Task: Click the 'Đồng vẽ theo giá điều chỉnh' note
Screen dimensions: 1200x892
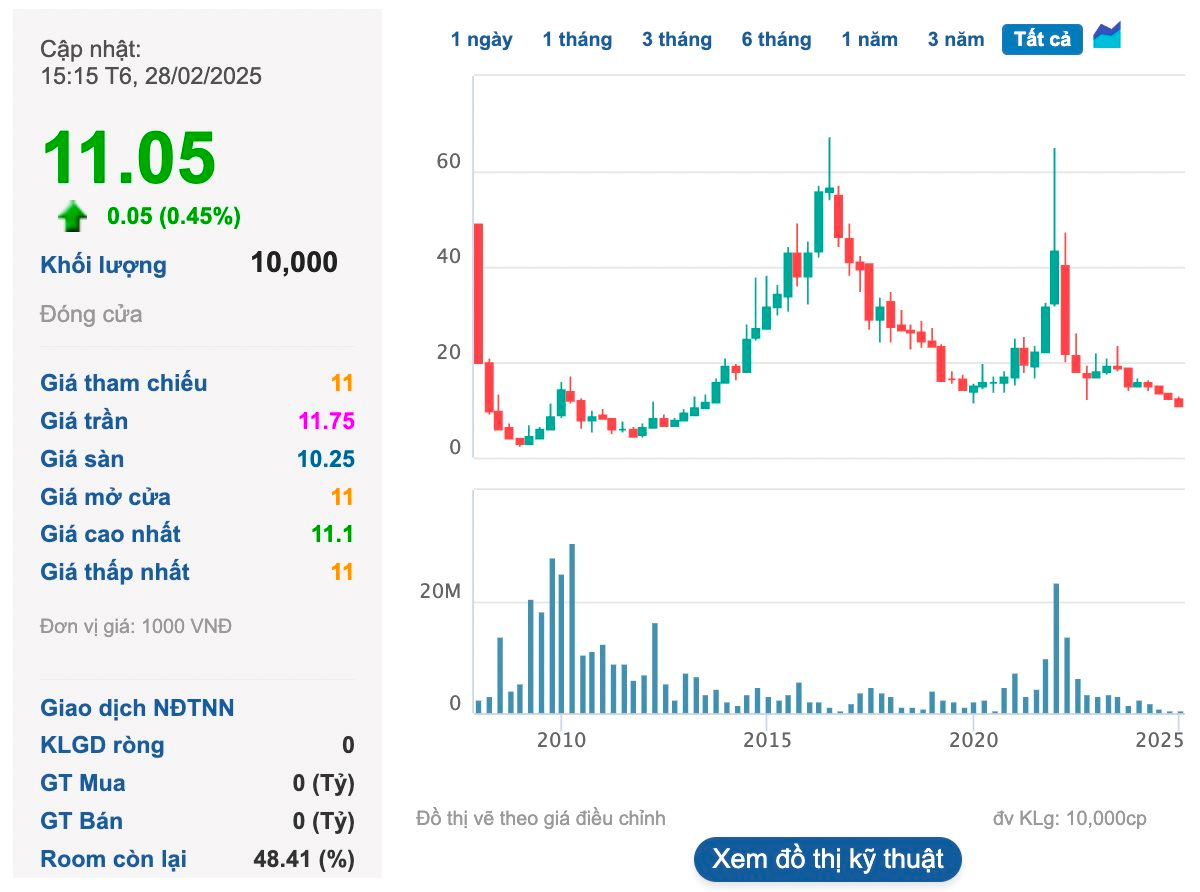Action: pos(541,818)
